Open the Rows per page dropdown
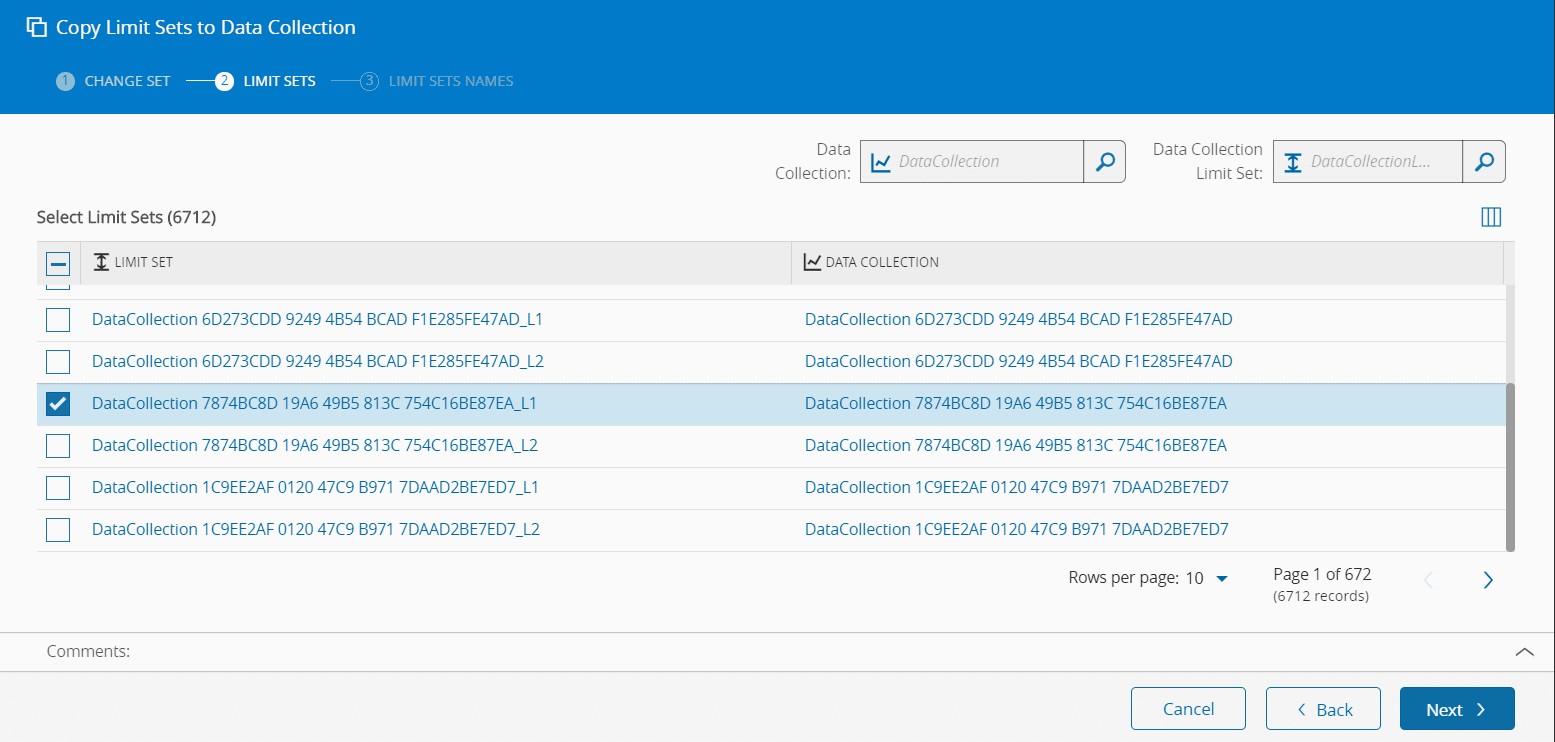The image size is (1555, 742). 1207,578
